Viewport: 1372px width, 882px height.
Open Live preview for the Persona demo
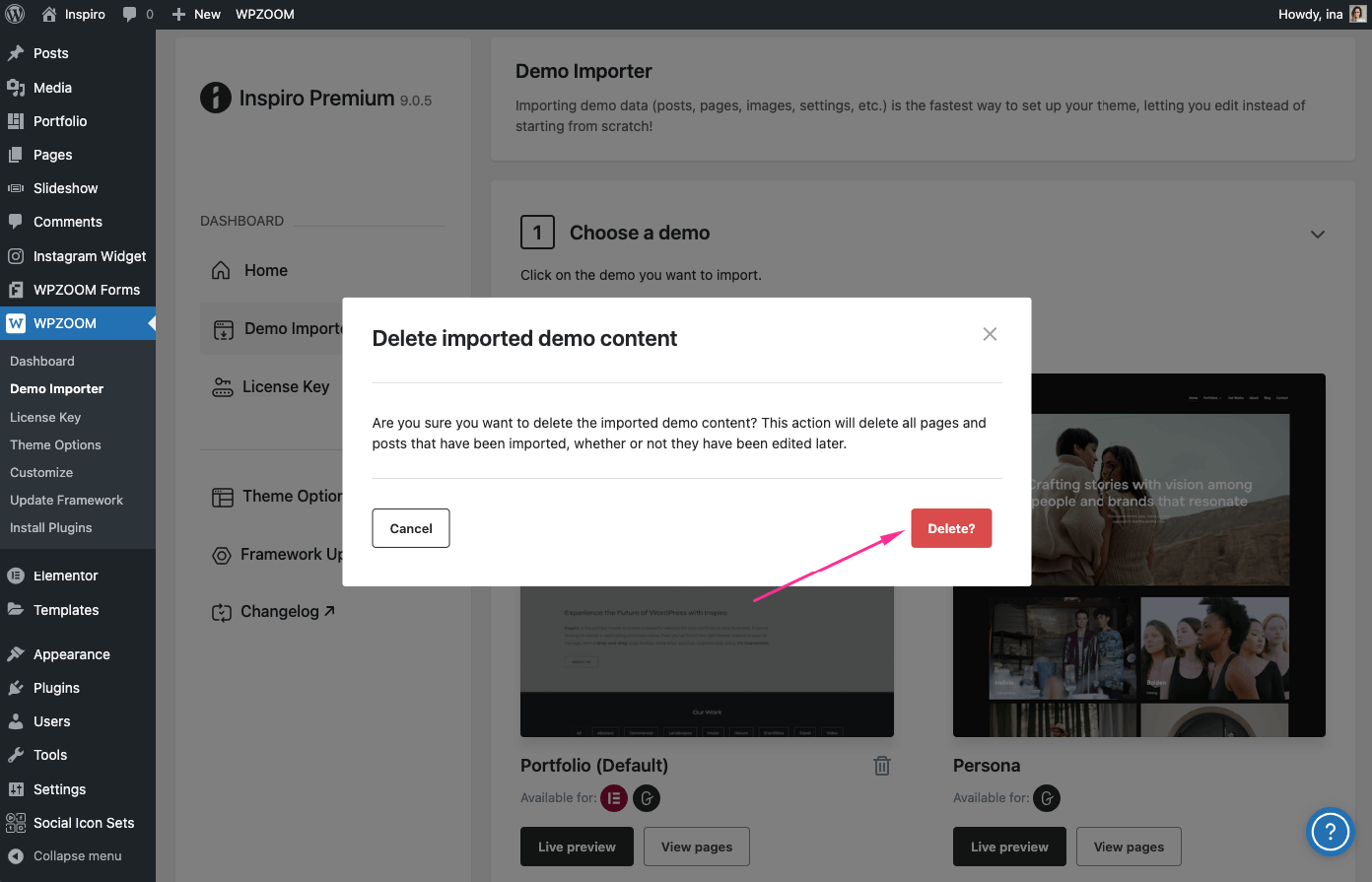(1009, 847)
